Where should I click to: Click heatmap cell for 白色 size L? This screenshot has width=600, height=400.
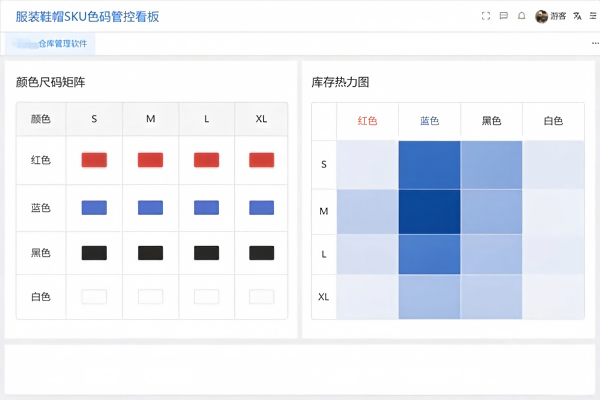553,255
